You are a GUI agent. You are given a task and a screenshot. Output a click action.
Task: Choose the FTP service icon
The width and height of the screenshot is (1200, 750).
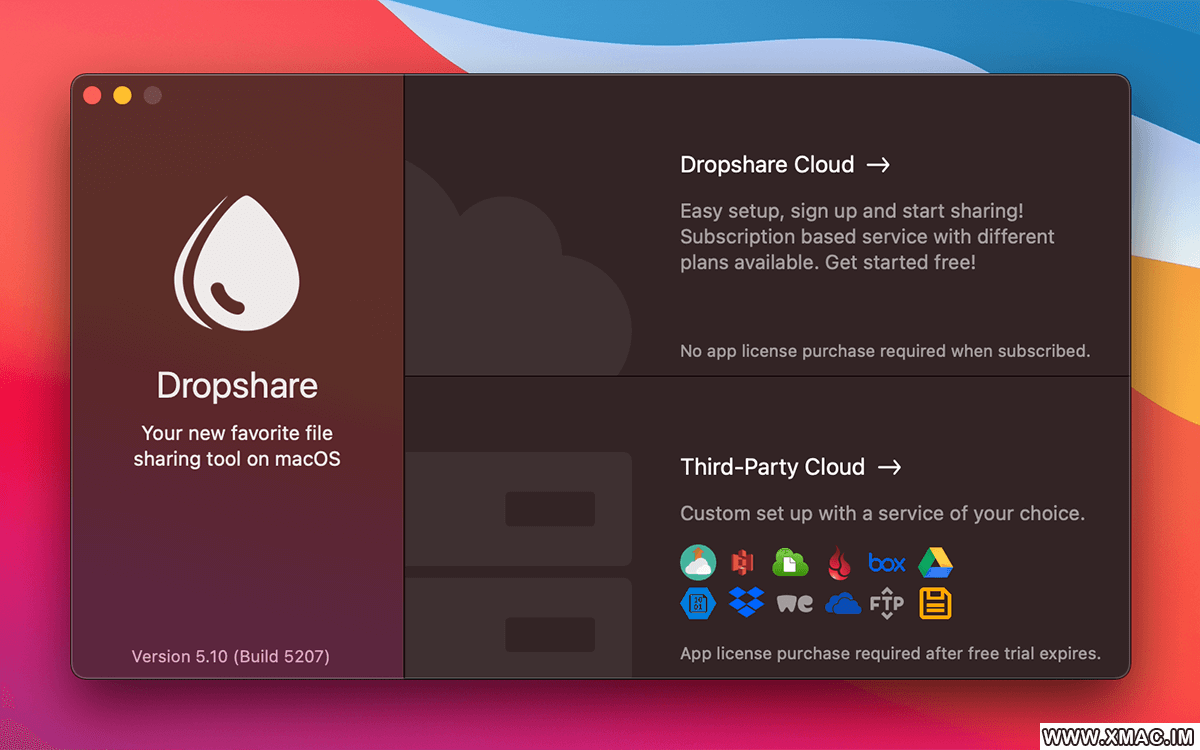(x=886, y=603)
